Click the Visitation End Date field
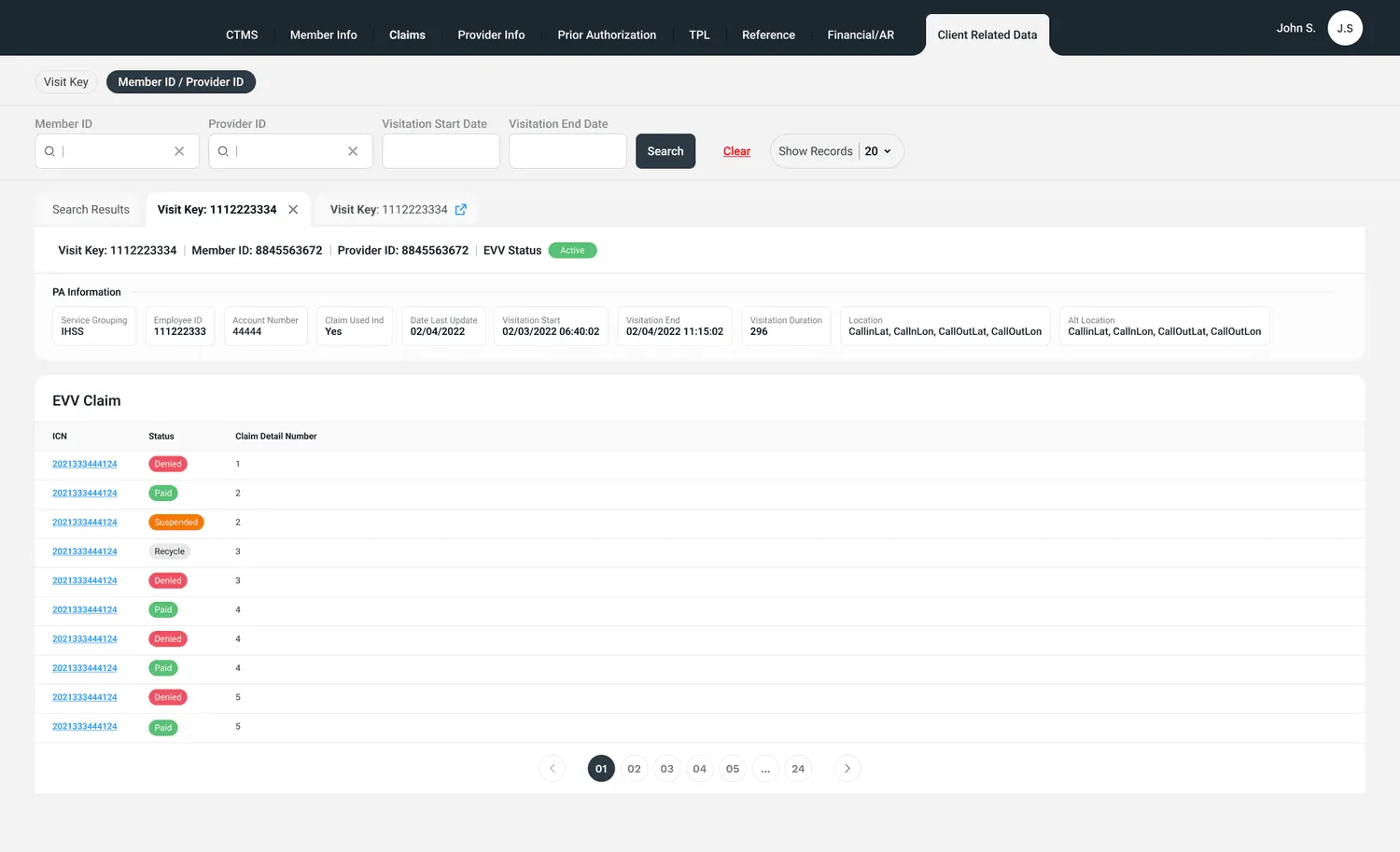The image size is (1400, 852). pos(567,151)
